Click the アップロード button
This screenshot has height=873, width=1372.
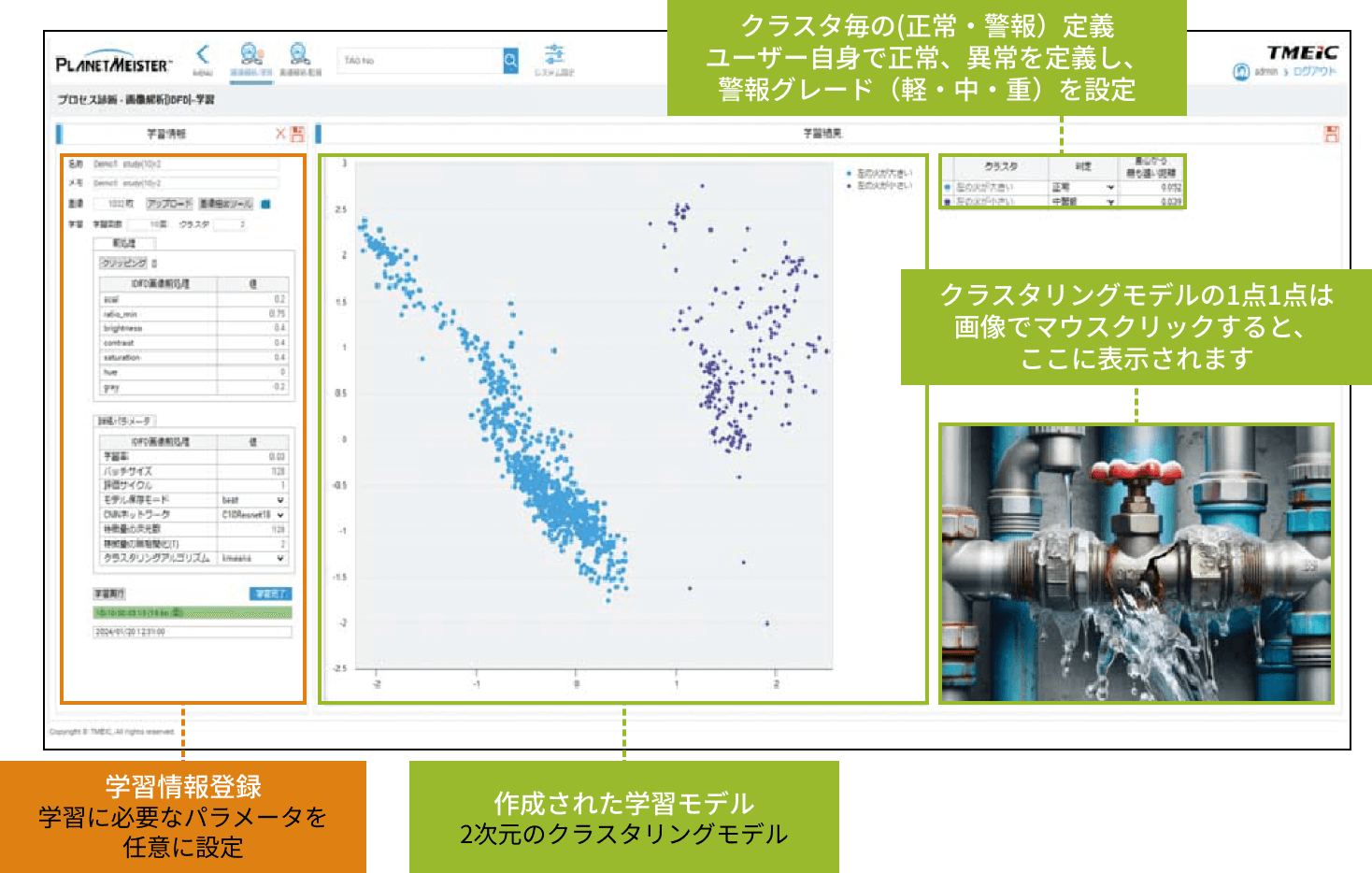pyautogui.click(x=169, y=204)
